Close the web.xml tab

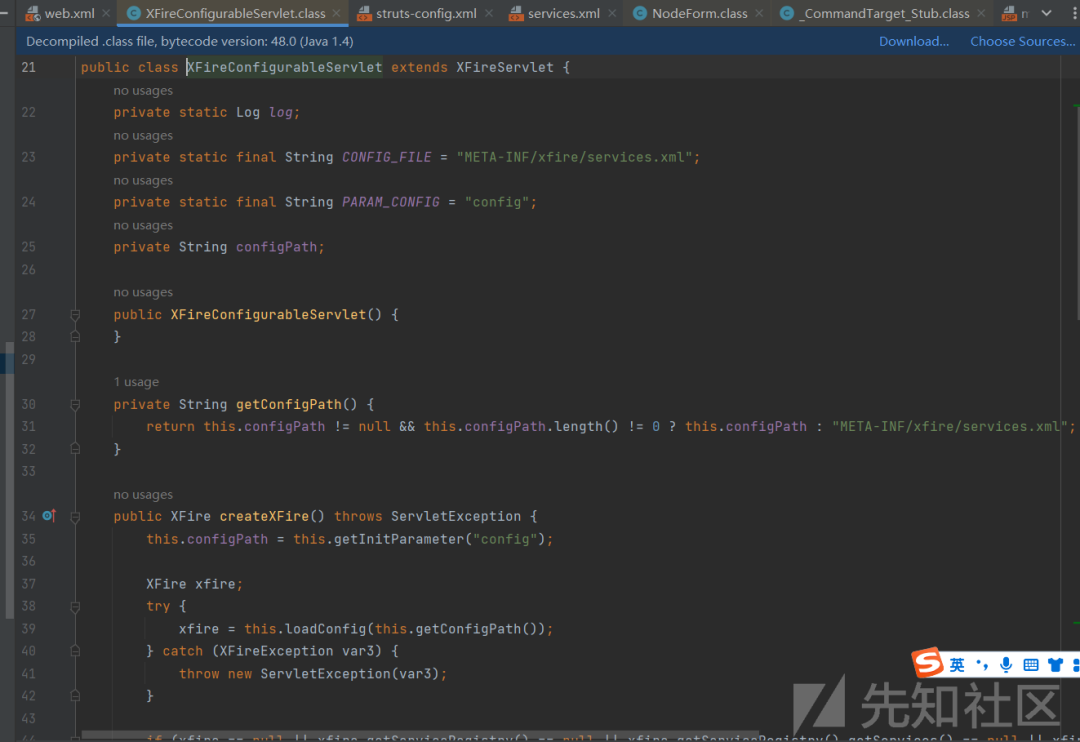[105, 13]
